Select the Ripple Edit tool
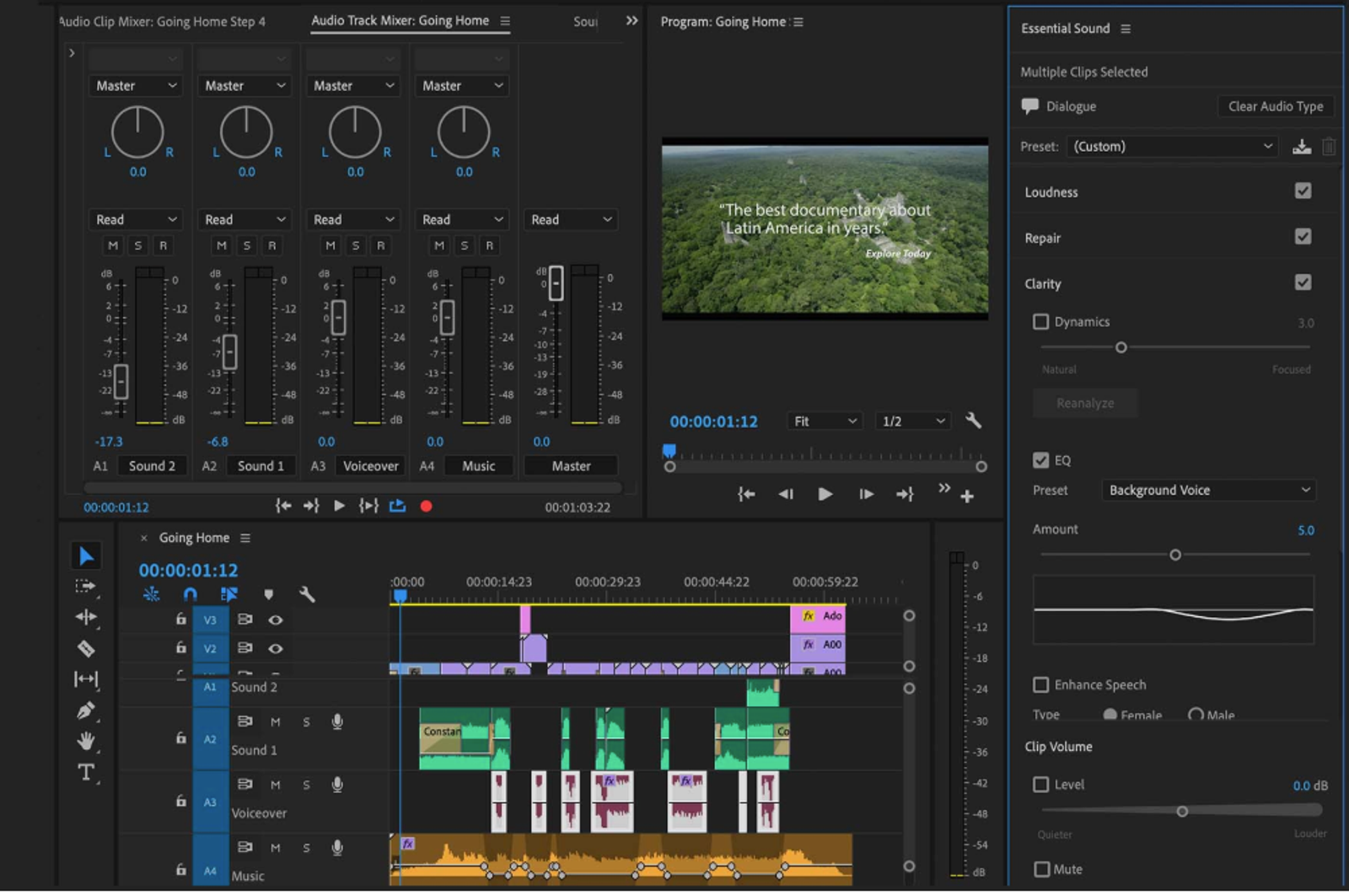The width and height of the screenshot is (1349, 896). [86, 617]
